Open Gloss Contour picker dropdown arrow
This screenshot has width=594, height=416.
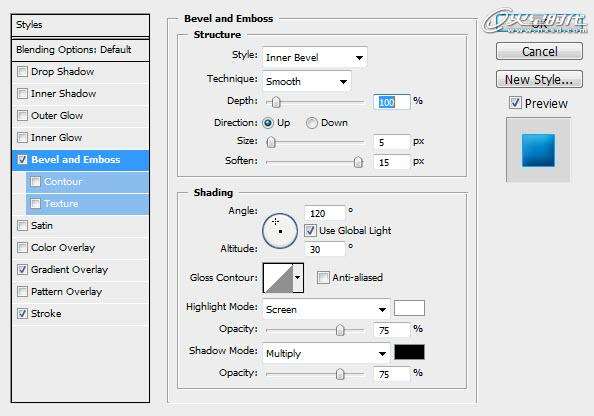298,278
